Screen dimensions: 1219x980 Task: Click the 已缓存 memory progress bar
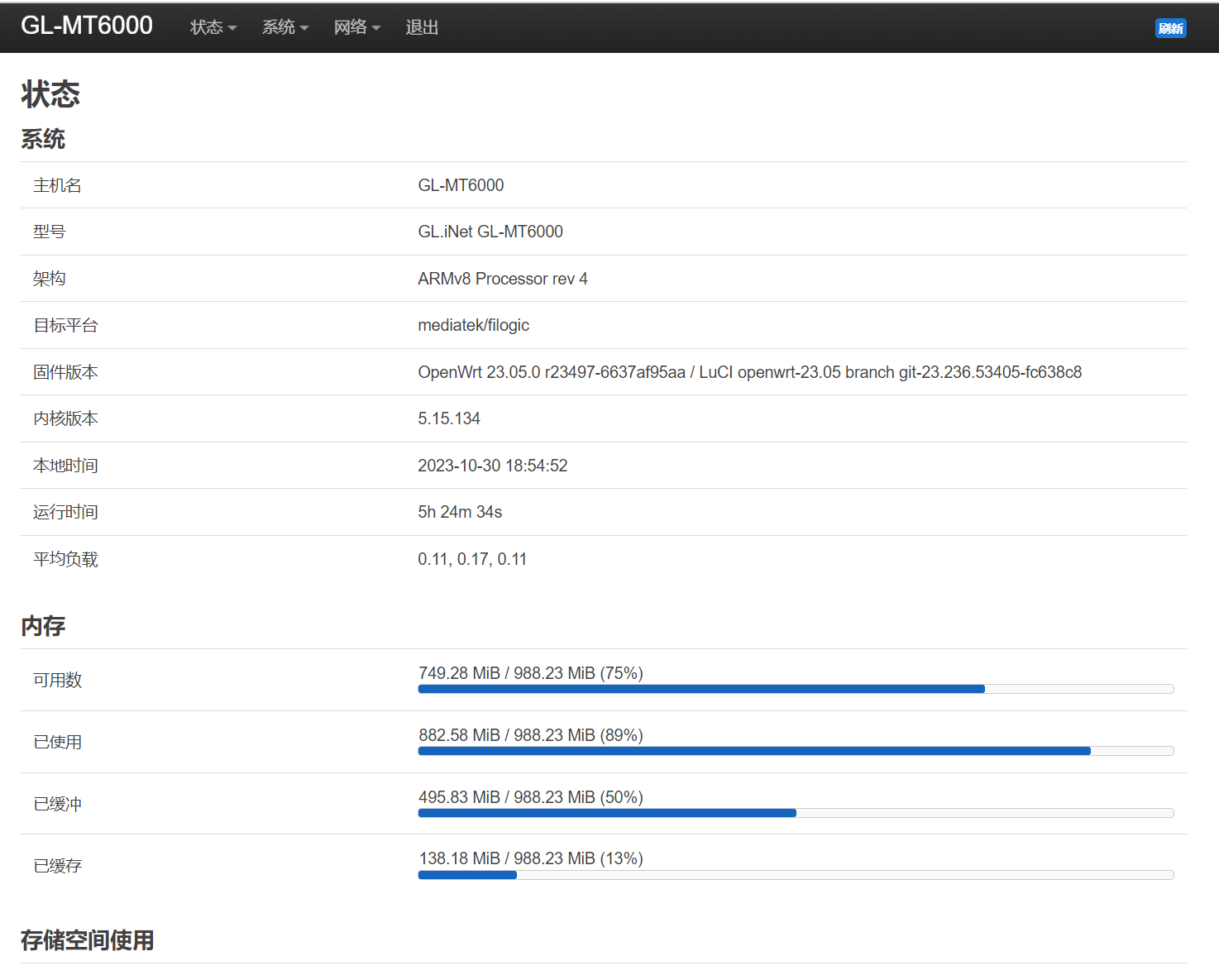(x=795, y=875)
